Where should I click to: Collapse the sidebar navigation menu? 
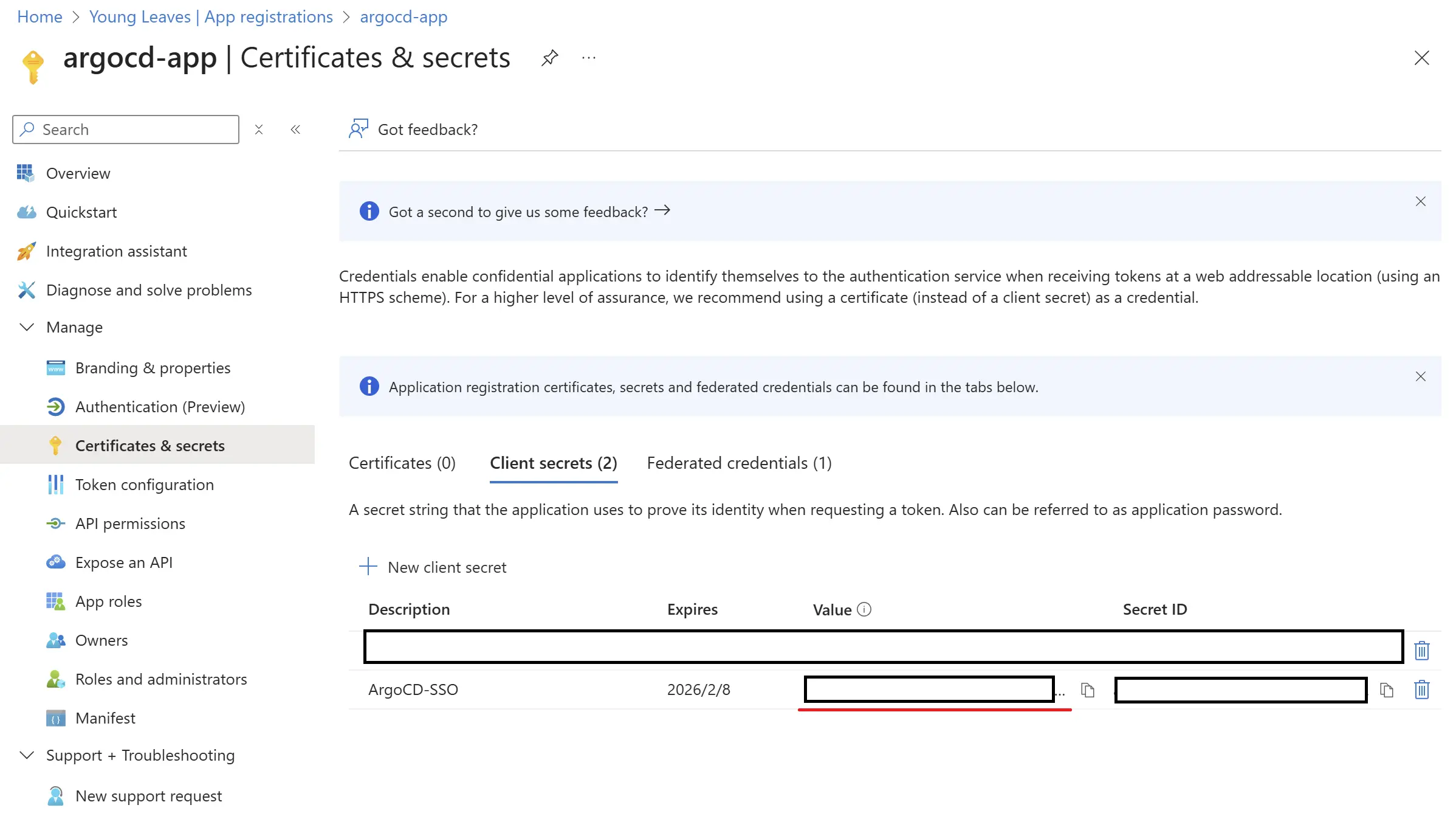point(295,130)
